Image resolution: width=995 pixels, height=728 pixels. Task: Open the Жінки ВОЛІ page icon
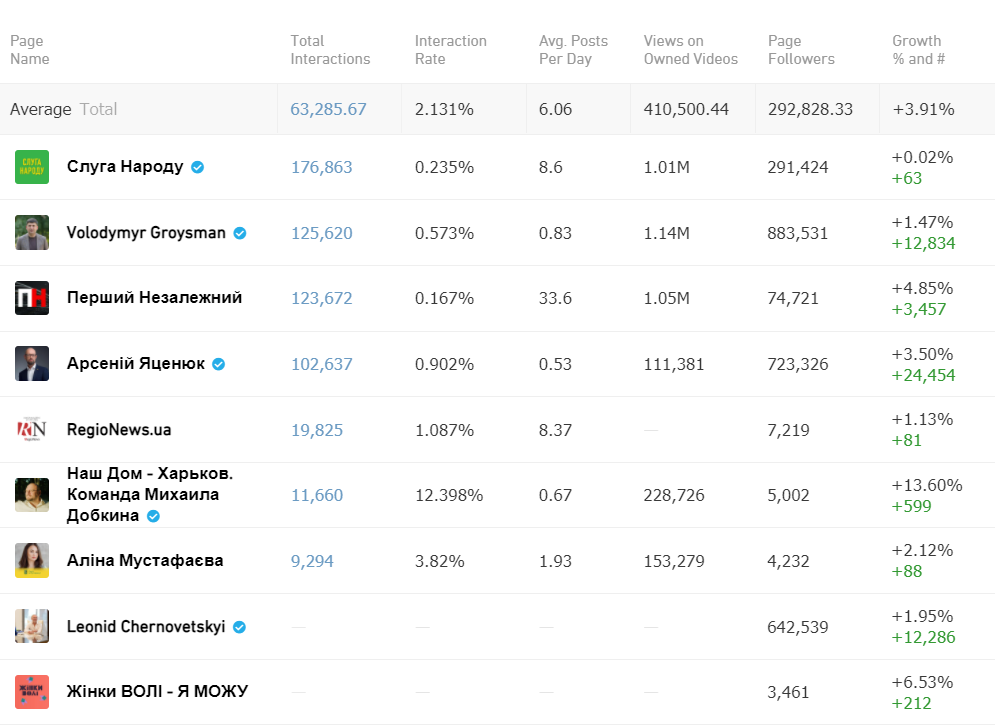(32, 692)
